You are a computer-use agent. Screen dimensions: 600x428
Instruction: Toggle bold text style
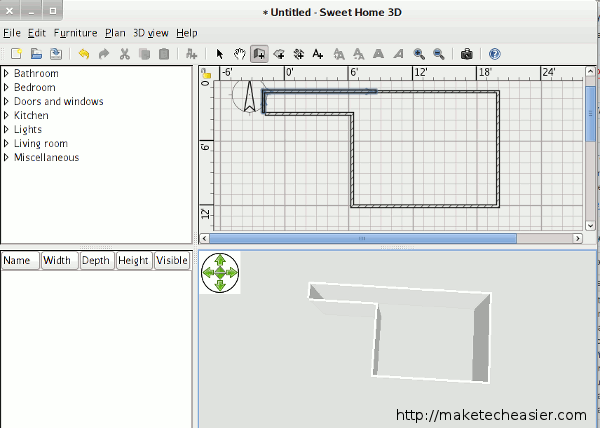[378, 54]
